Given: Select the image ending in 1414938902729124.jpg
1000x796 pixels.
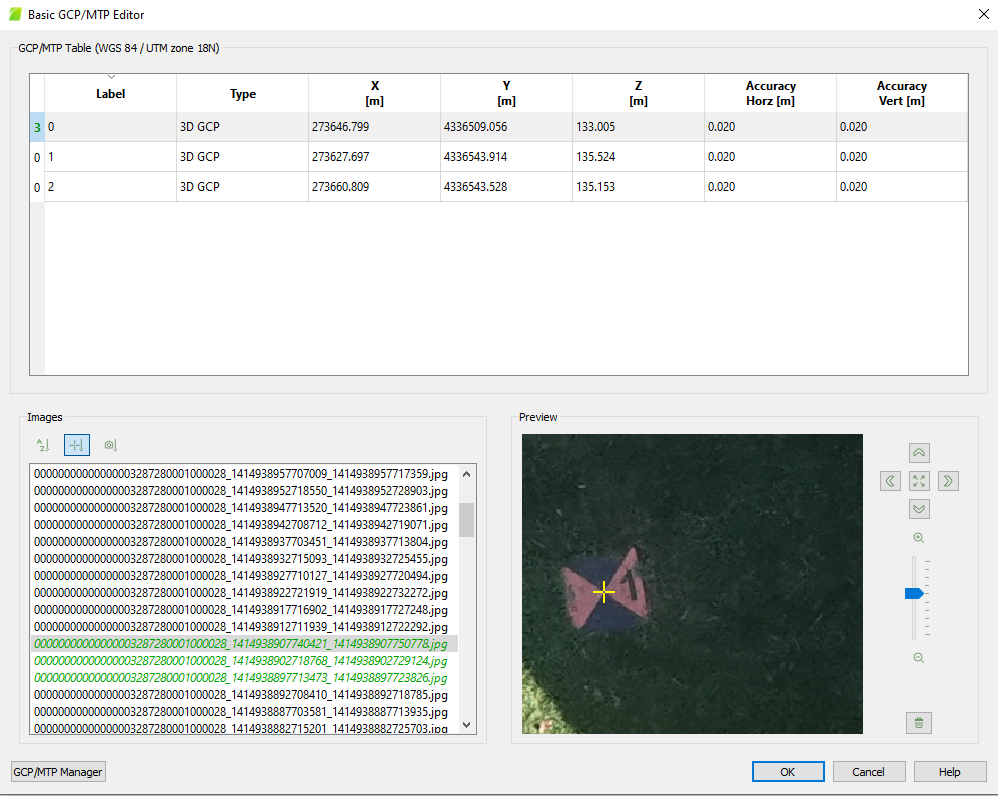Looking at the screenshot, I should click(240, 661).
